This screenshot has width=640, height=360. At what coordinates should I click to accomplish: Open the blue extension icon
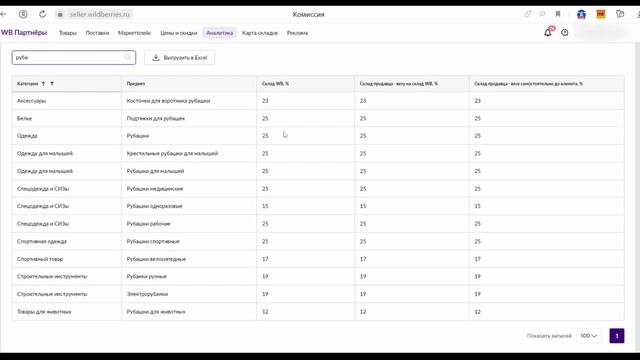[x=581, y=14]
